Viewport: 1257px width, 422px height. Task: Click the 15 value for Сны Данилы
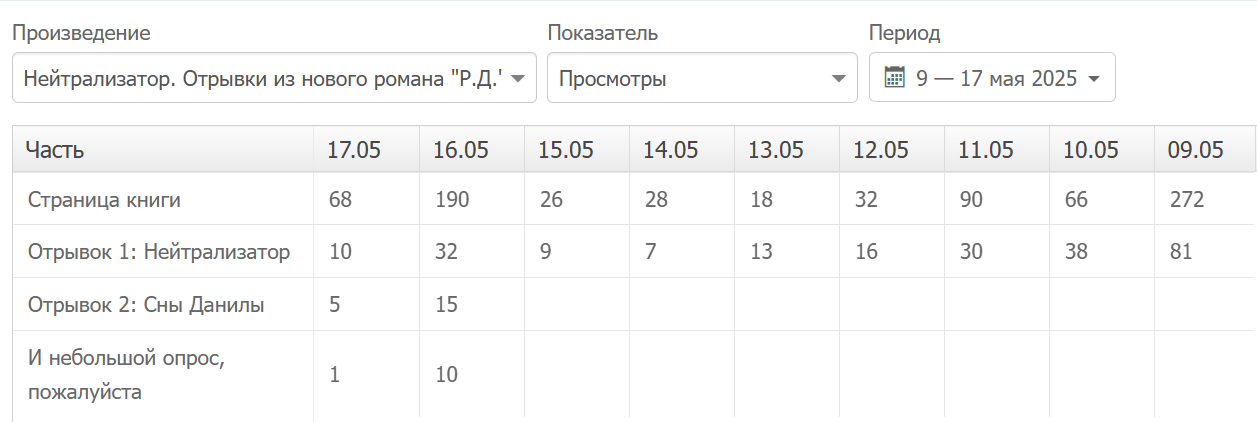[x=447, y=305]
